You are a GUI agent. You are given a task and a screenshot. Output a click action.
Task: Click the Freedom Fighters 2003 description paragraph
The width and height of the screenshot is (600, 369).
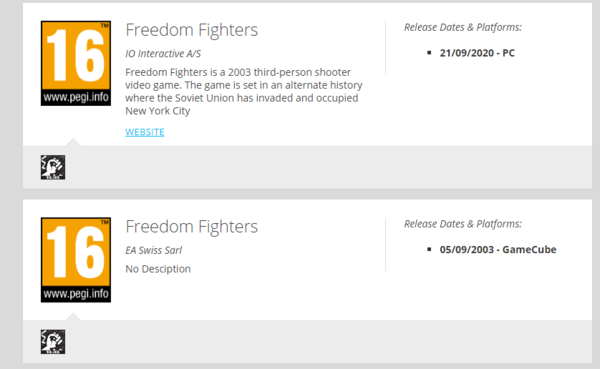point(244,91)
